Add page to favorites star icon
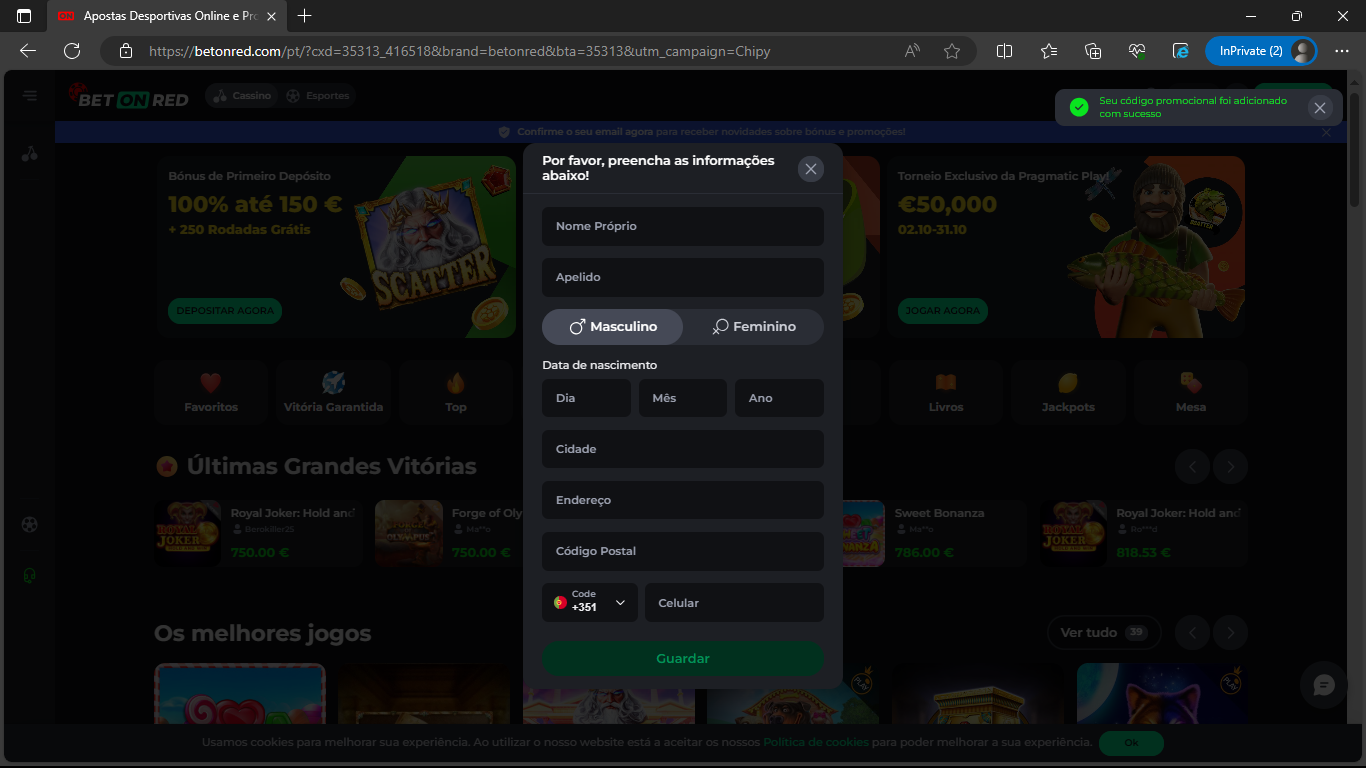1366x768 pixels. 952,51
